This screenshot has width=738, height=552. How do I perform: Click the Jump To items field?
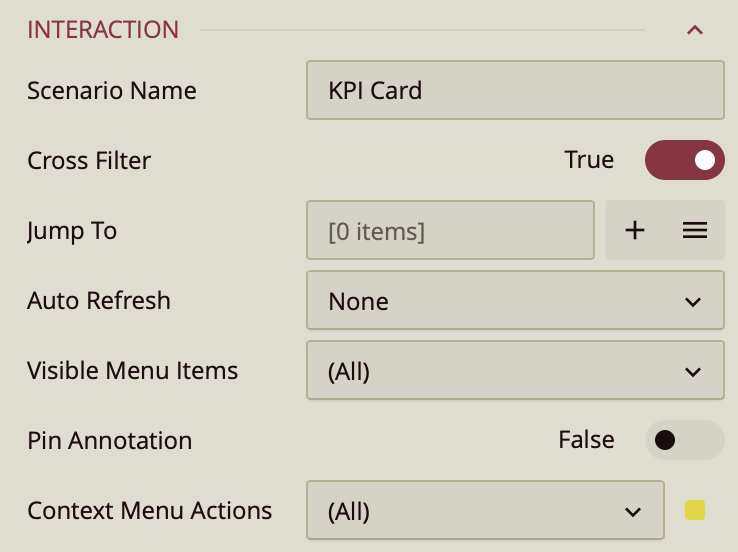pyautogui.click(x=450, y=231)
